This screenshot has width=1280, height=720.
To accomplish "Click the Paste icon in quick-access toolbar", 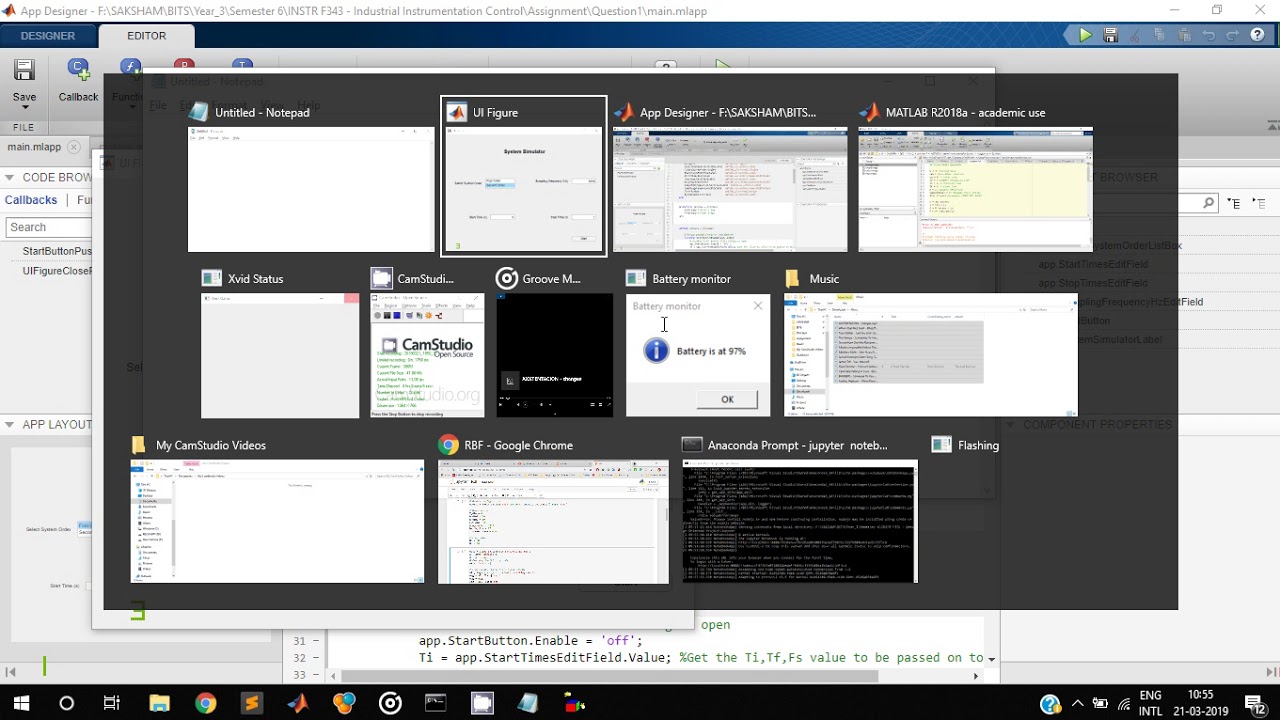I will 1183,35.
